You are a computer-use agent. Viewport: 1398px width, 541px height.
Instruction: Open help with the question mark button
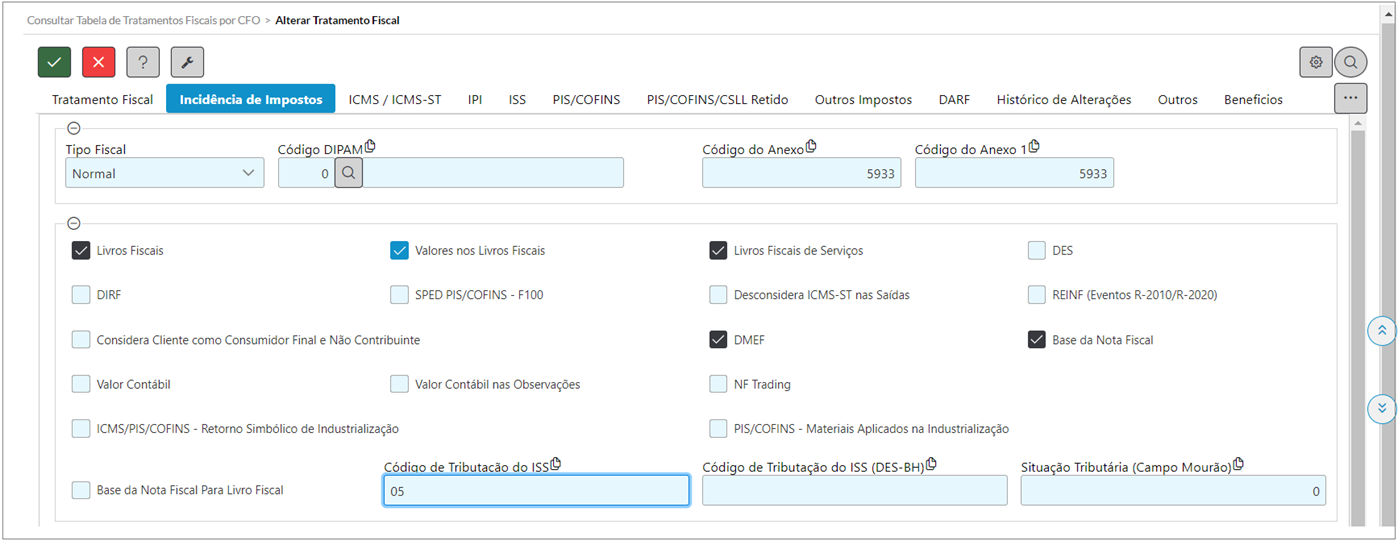tap(143, 62)
